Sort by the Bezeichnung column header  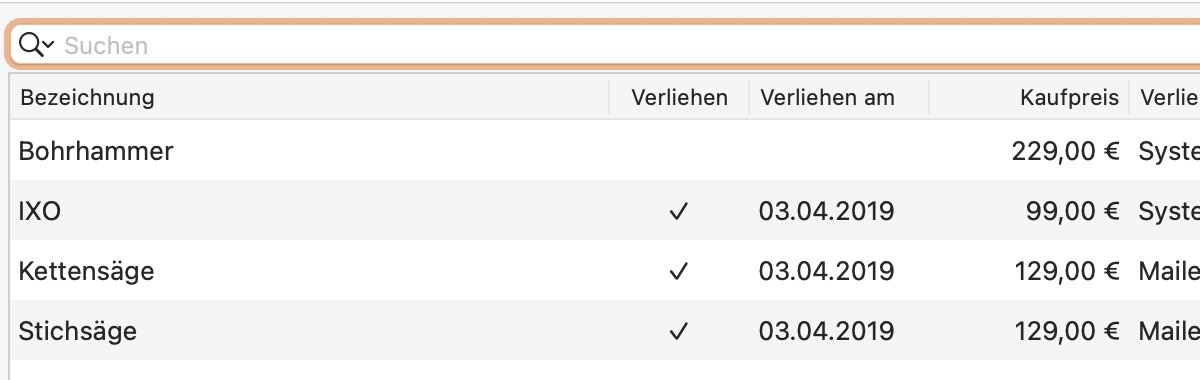click(310, 98)
